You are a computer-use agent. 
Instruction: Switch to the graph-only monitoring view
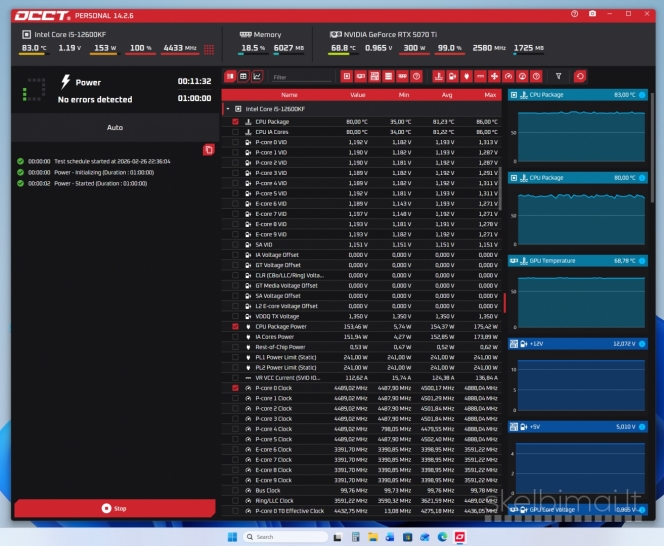(x=257, y=77)
